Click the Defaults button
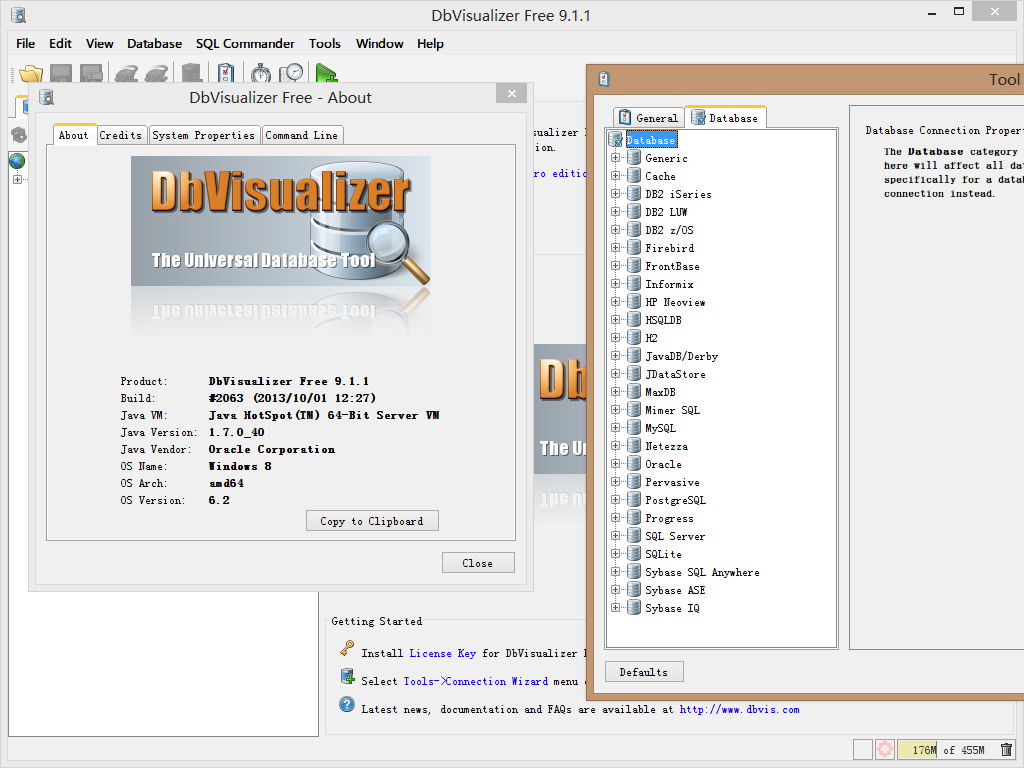Screen dimensions: 1024x768 644,672
